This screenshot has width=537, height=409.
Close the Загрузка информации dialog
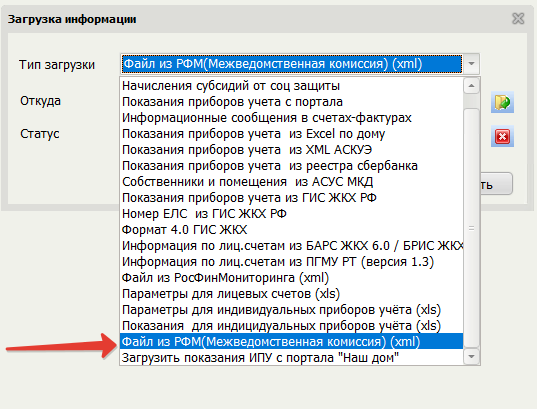coord(518,18)
